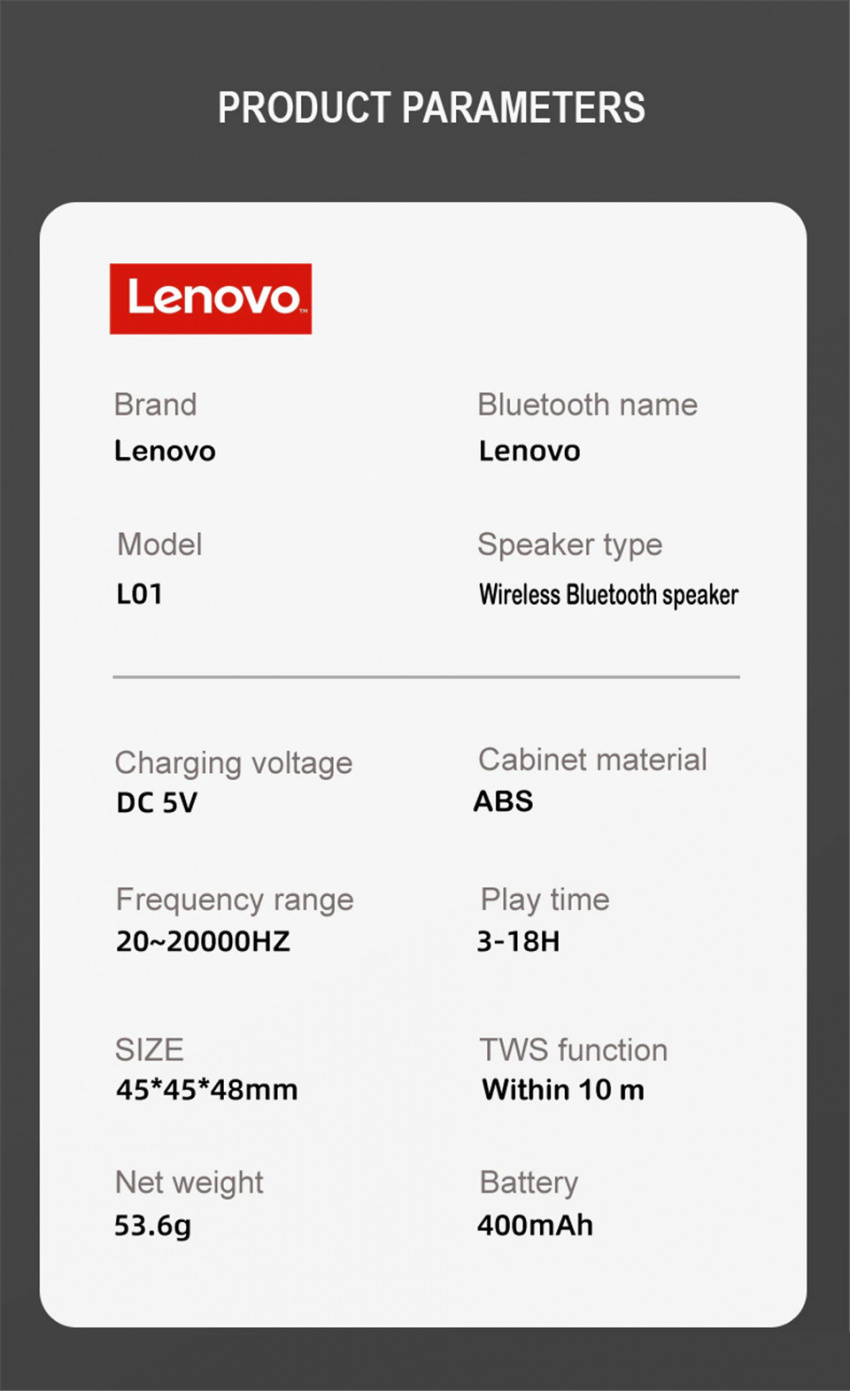
Task: Click Wireless Bluetooth speaker text
Action: pyautogui.click(x=608, y=595)
